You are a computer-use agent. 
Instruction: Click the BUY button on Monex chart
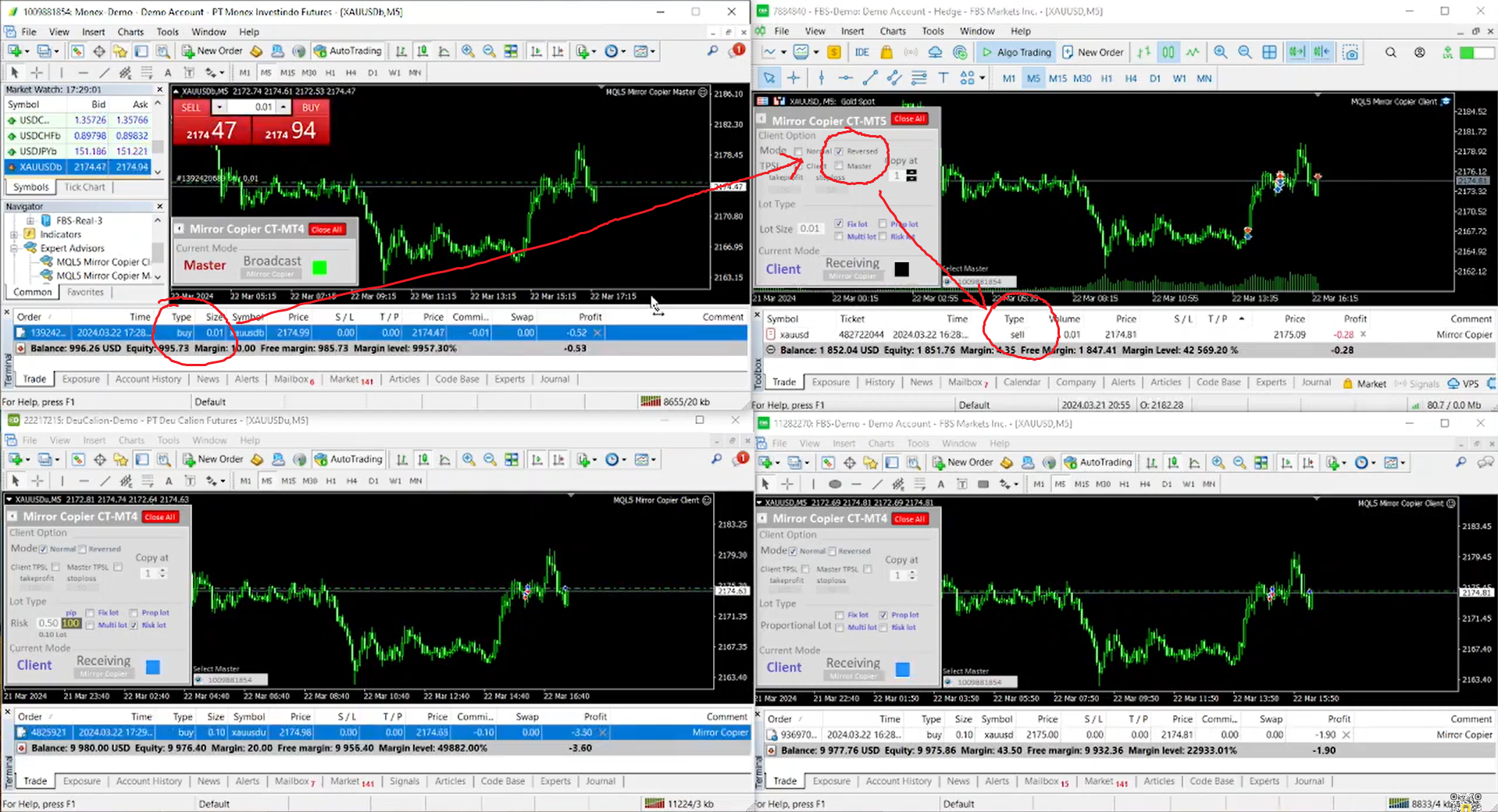tap(311, 108)
